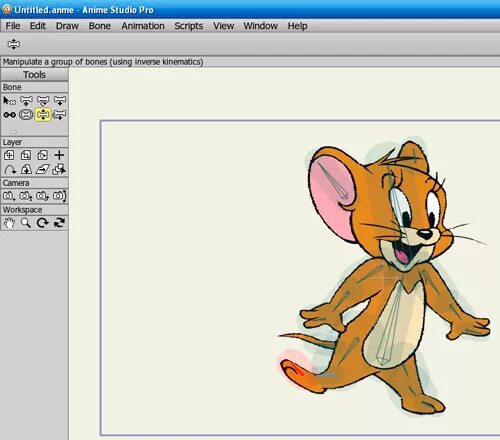Image resolution: width=500 pixels, height=440 pixels.
Task: Select the Select Bone arrow tool
Action: tap(9, 100)
